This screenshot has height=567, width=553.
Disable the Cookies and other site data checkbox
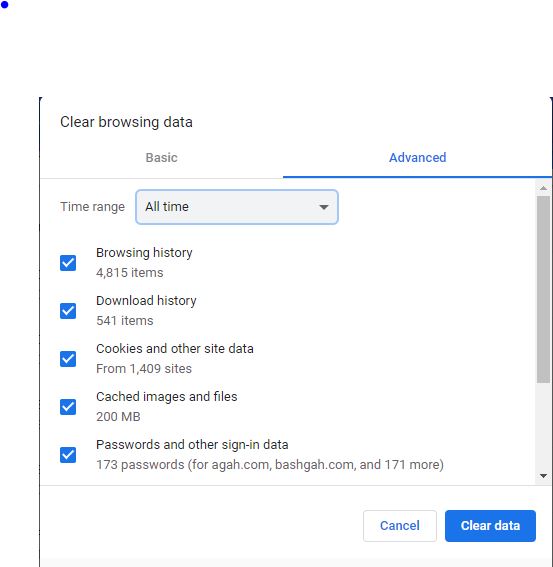coord(68,359)
